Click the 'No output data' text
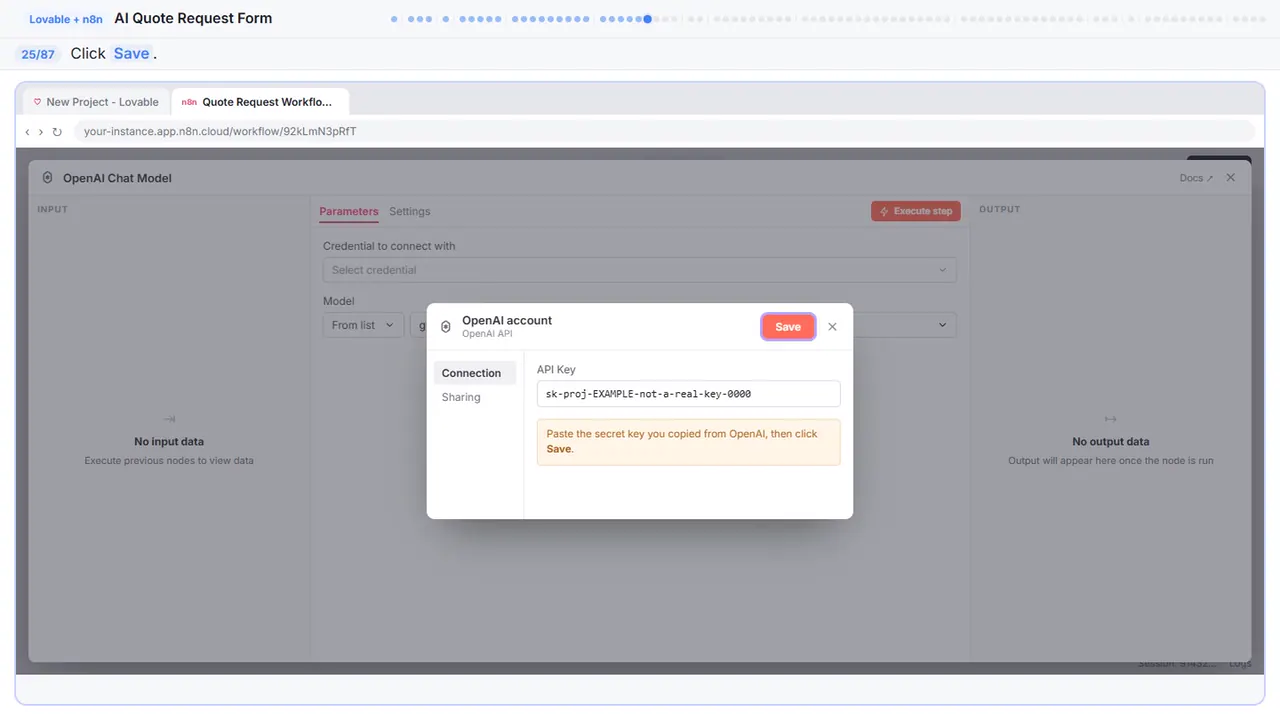Screen dimensions: 1280x720 point(1110,441)
